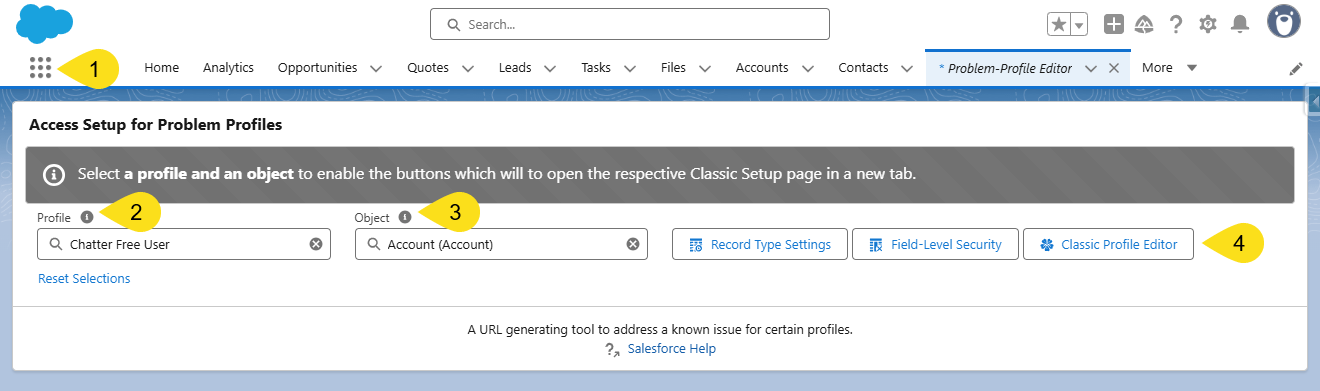Image resolution: width=1320 pixels, height=391 pixels.
Task: Expand the favorites list dropdown arrow
Action: 1079,24
